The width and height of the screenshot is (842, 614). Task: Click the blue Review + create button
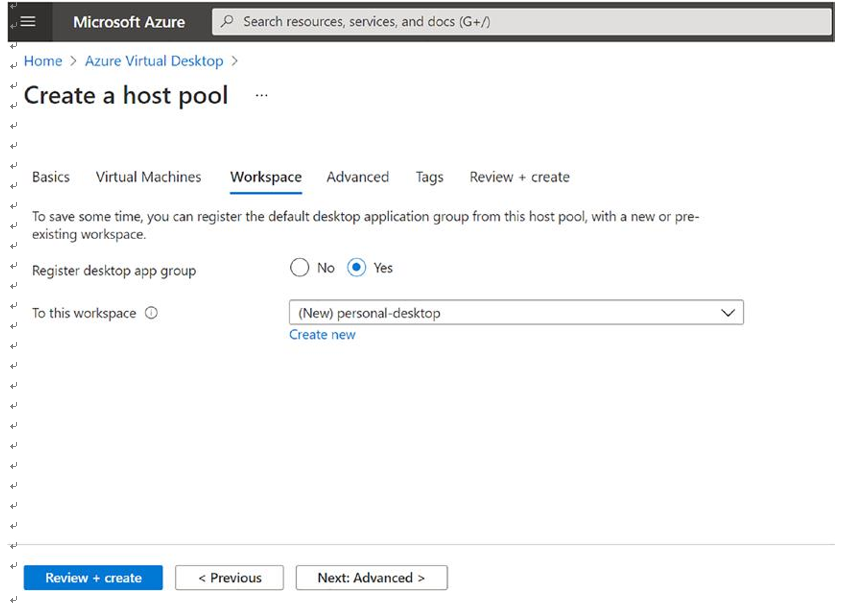(93, 577)
